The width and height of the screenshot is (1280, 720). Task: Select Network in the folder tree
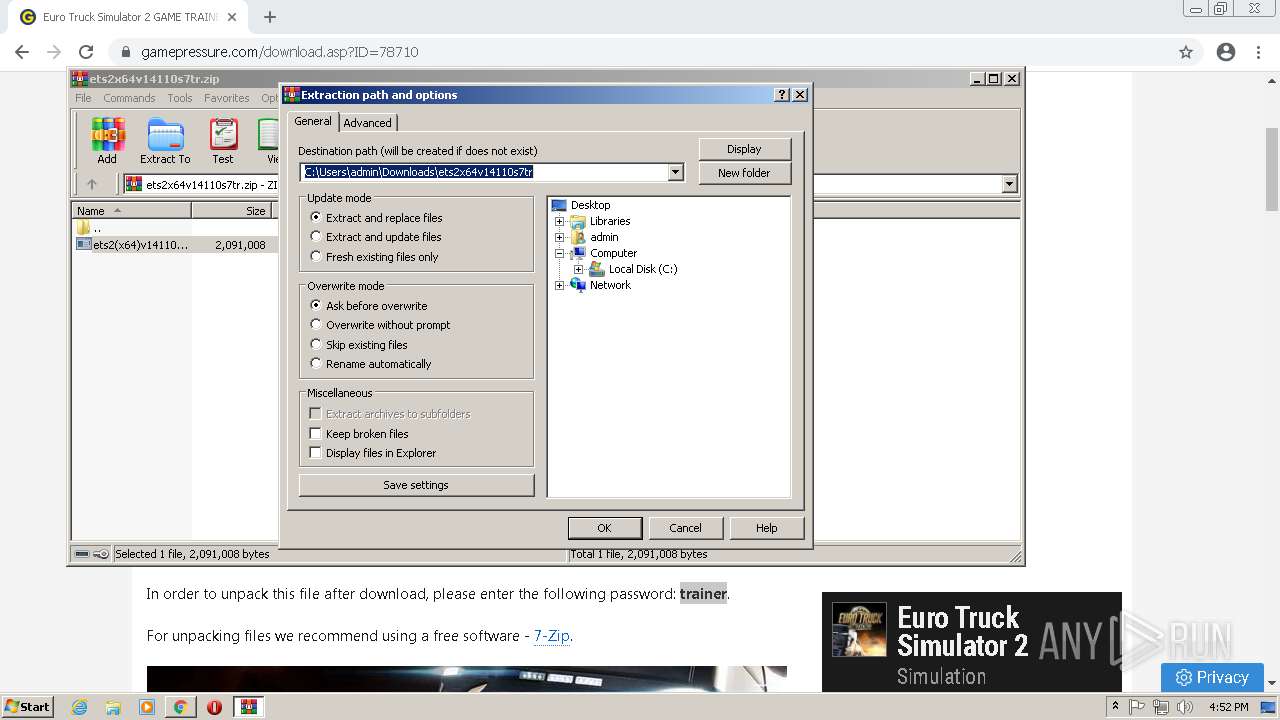tap(610, 285)
